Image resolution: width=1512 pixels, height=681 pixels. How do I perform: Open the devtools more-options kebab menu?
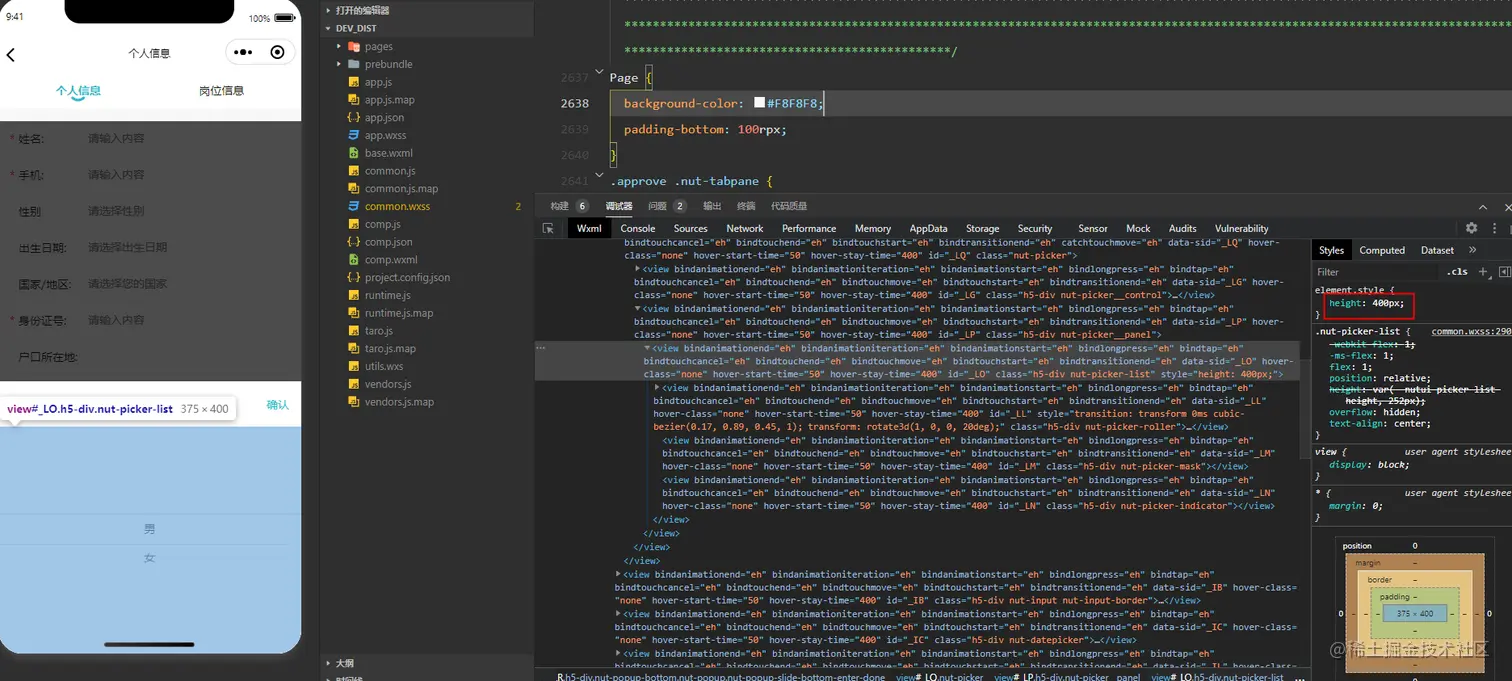pos(1495,228)
